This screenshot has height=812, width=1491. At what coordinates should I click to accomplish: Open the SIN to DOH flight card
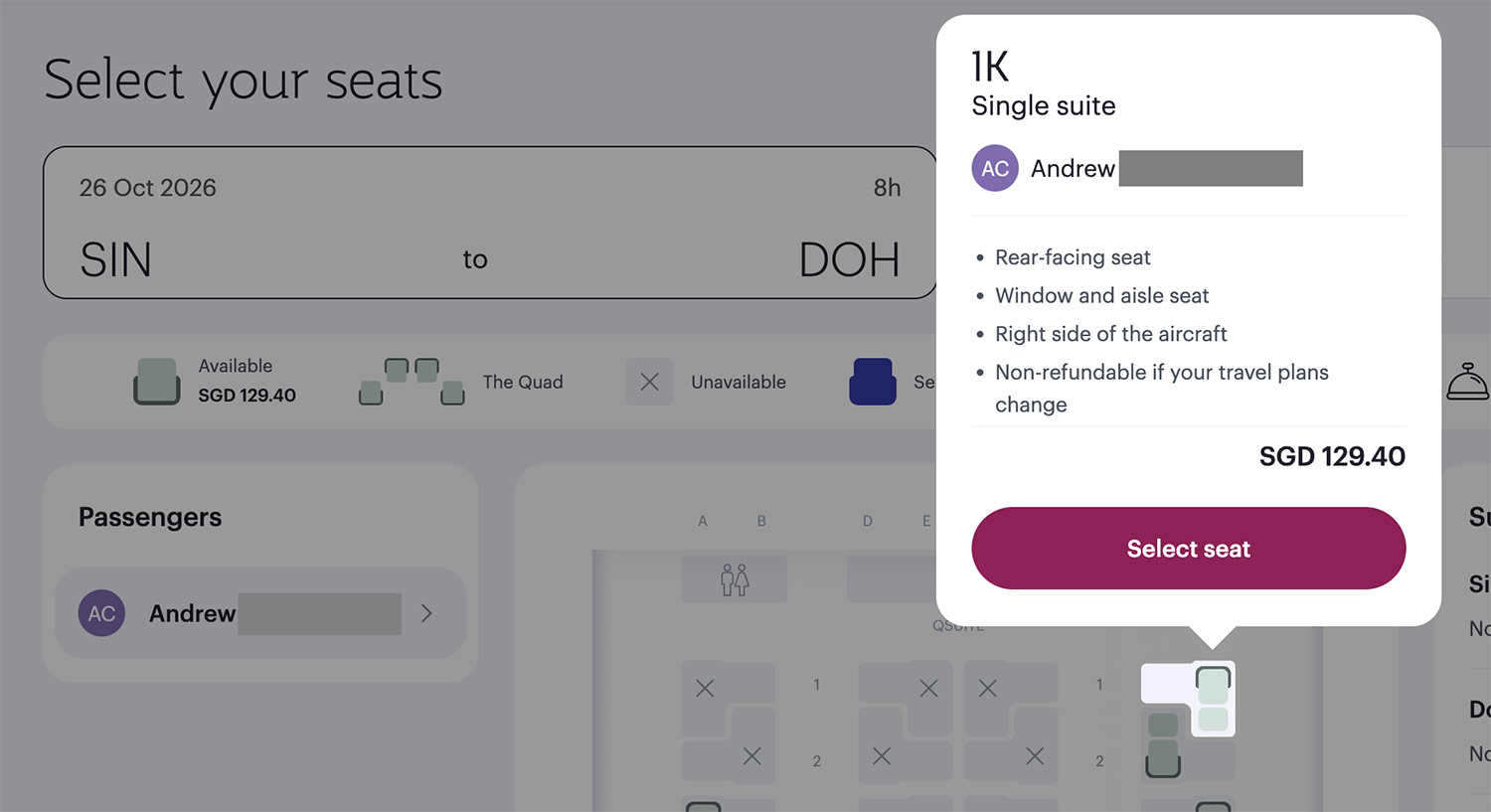pyautogui.click(x=489, y=223)
